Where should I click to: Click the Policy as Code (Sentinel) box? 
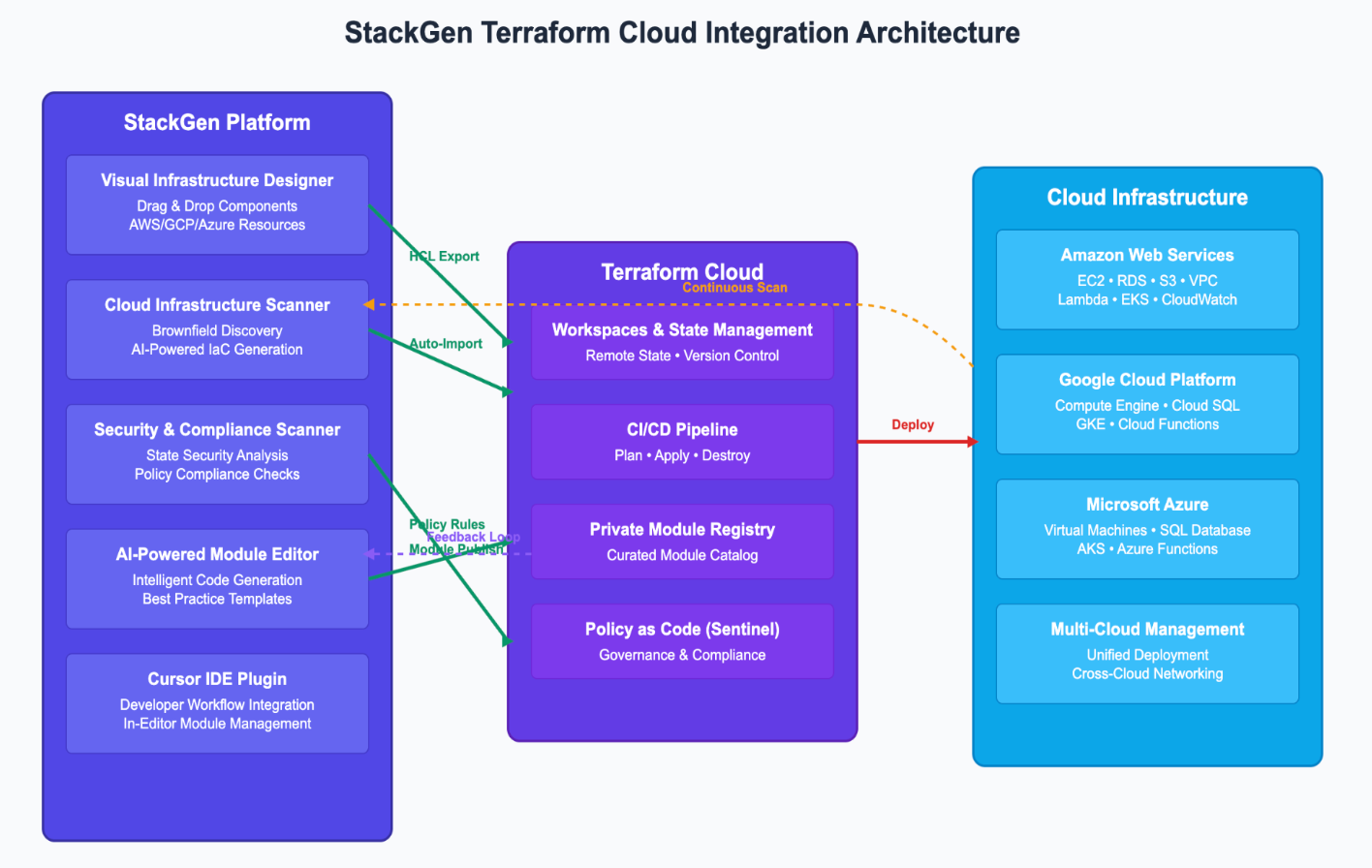tap(682, 641)
